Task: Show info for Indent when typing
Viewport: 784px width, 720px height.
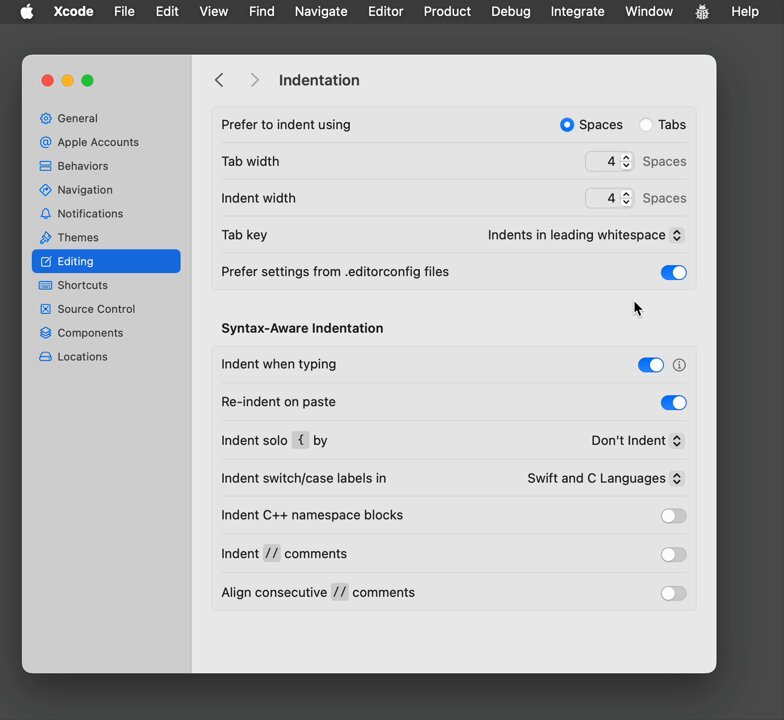Action: click(x=679, y=365)
